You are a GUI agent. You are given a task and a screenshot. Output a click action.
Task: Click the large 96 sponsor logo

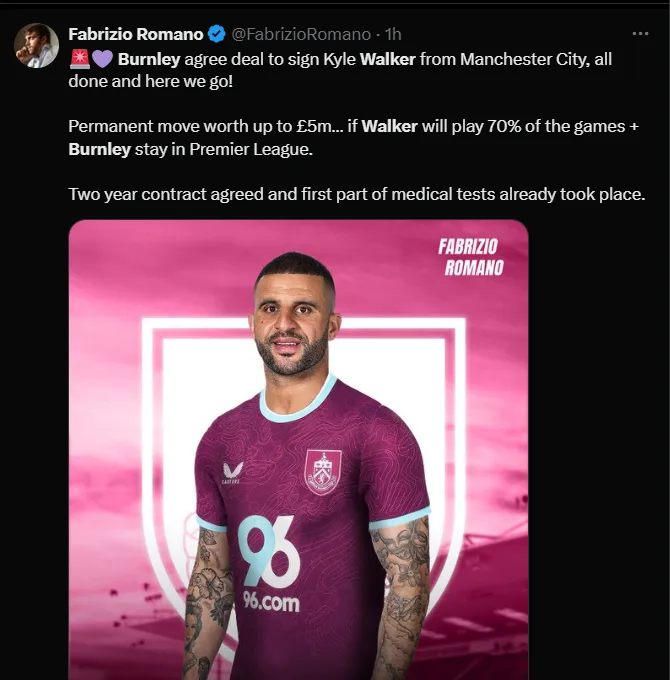(269, 552)
